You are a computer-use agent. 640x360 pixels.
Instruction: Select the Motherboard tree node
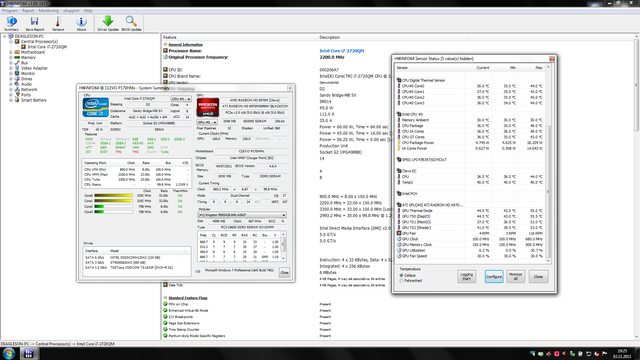click(33, 52)
